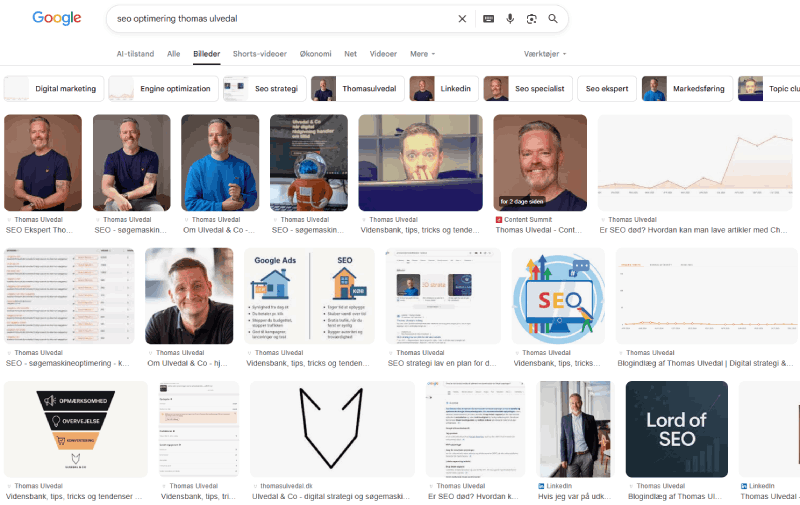
Task: Open the Videoer tab
Action: pyautogui.click(x=383, y=54)
